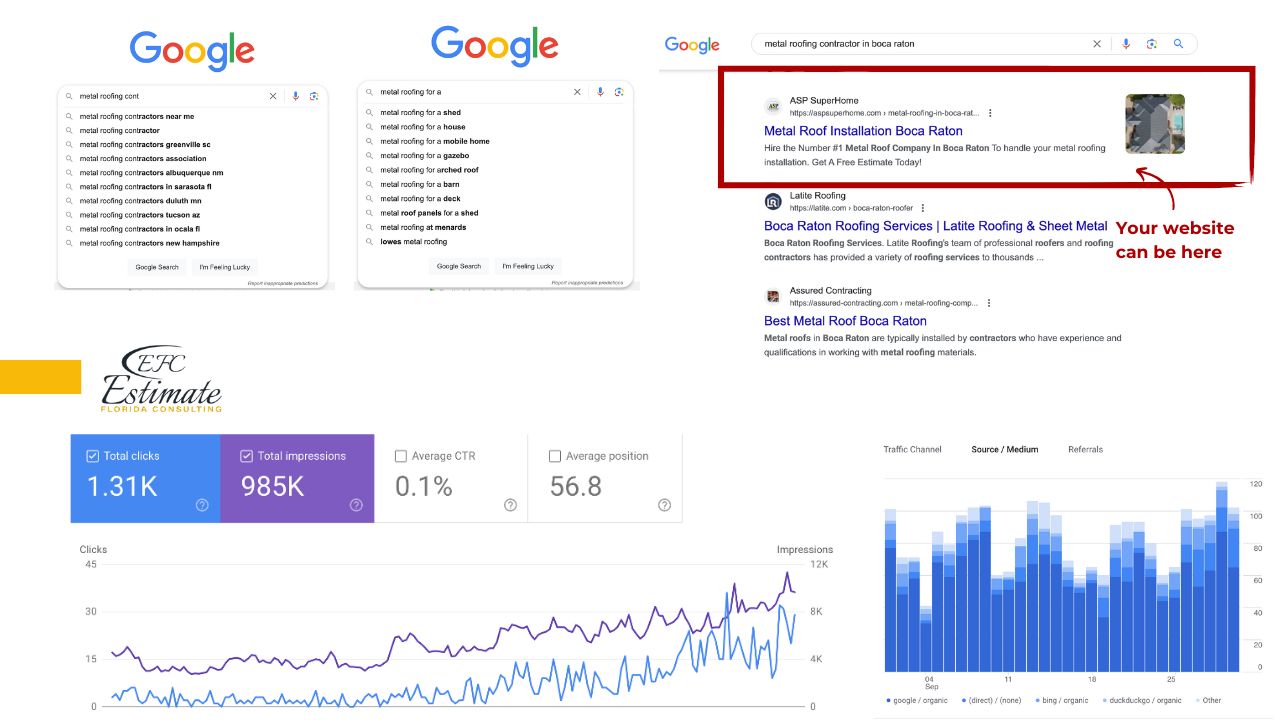Image resolution: width=1280 pixels, height=720 pixels.
Task: Click the Assured Contracting favicon
Action: (773, 296)
